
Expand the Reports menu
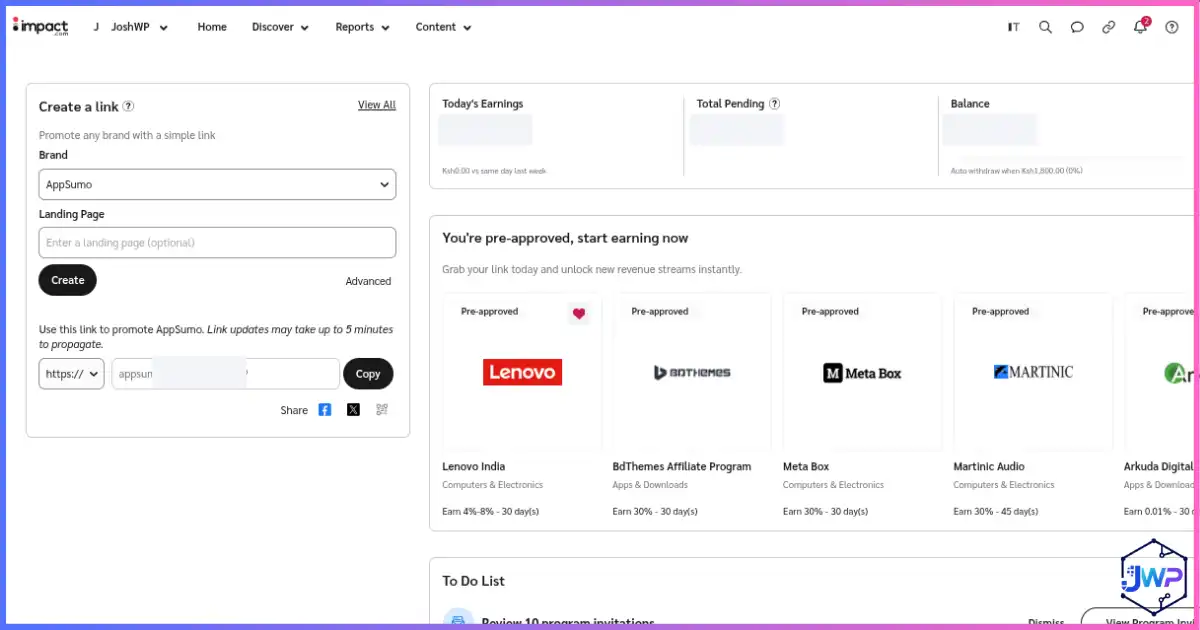[x=362, y=28]
